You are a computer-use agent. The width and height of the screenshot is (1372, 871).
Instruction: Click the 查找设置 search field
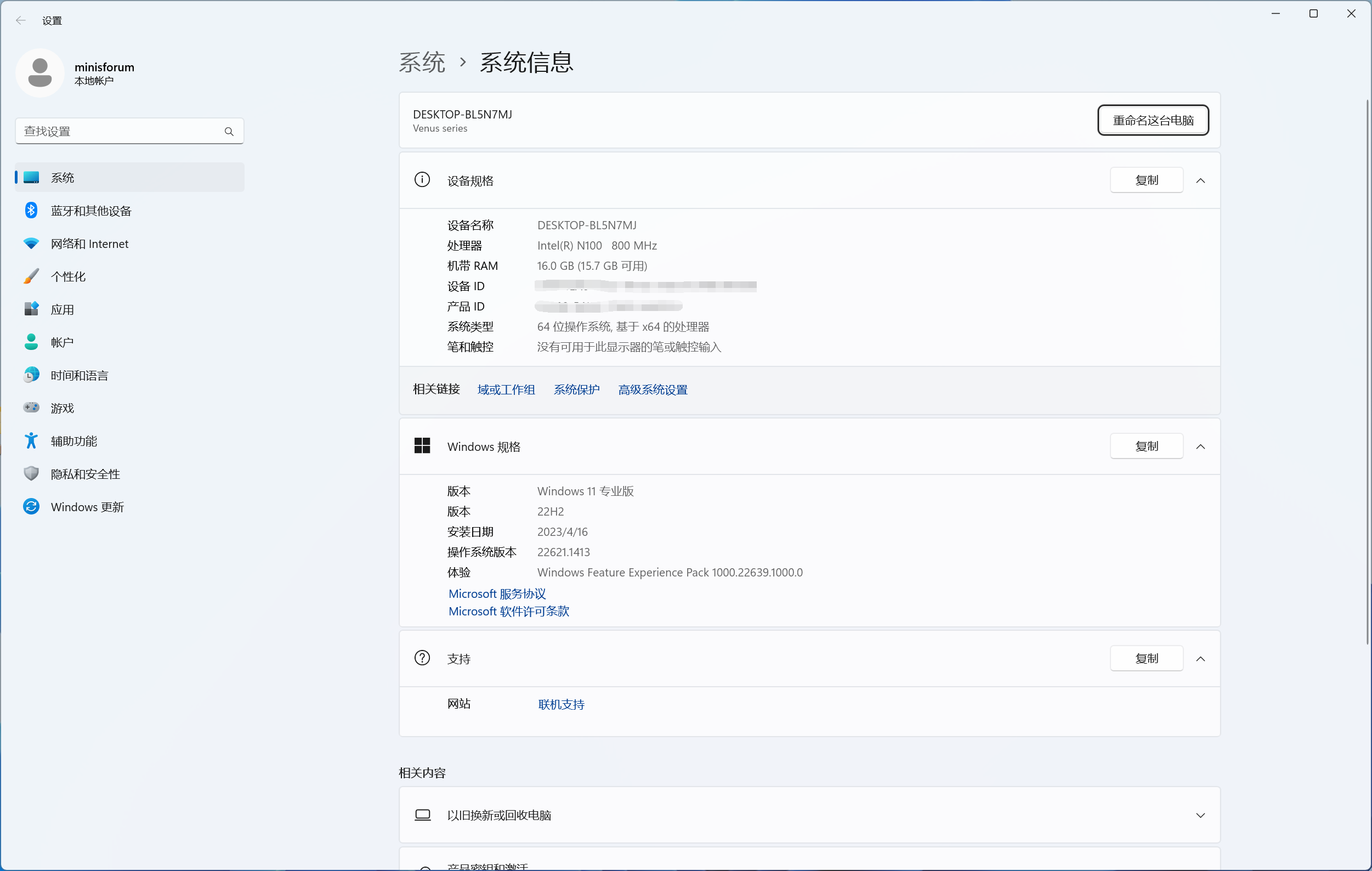click(x=120, y=132)
